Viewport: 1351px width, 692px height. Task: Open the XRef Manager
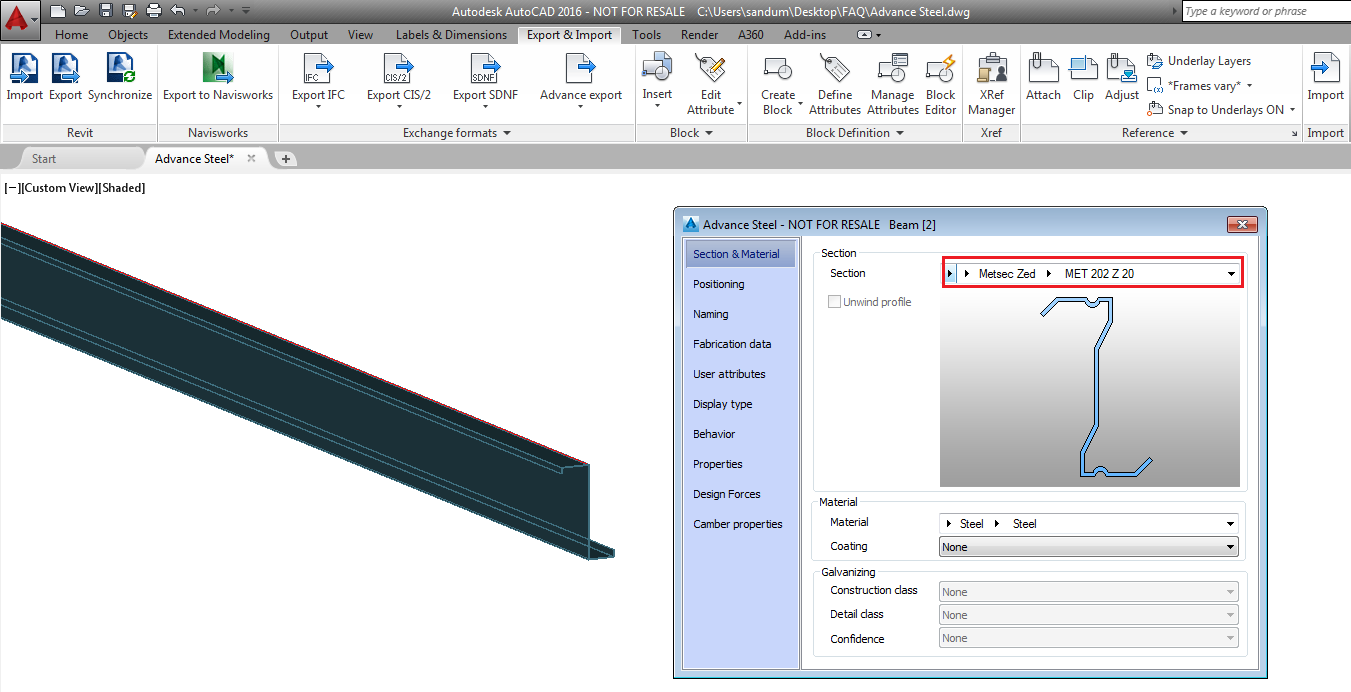point(992,69)
